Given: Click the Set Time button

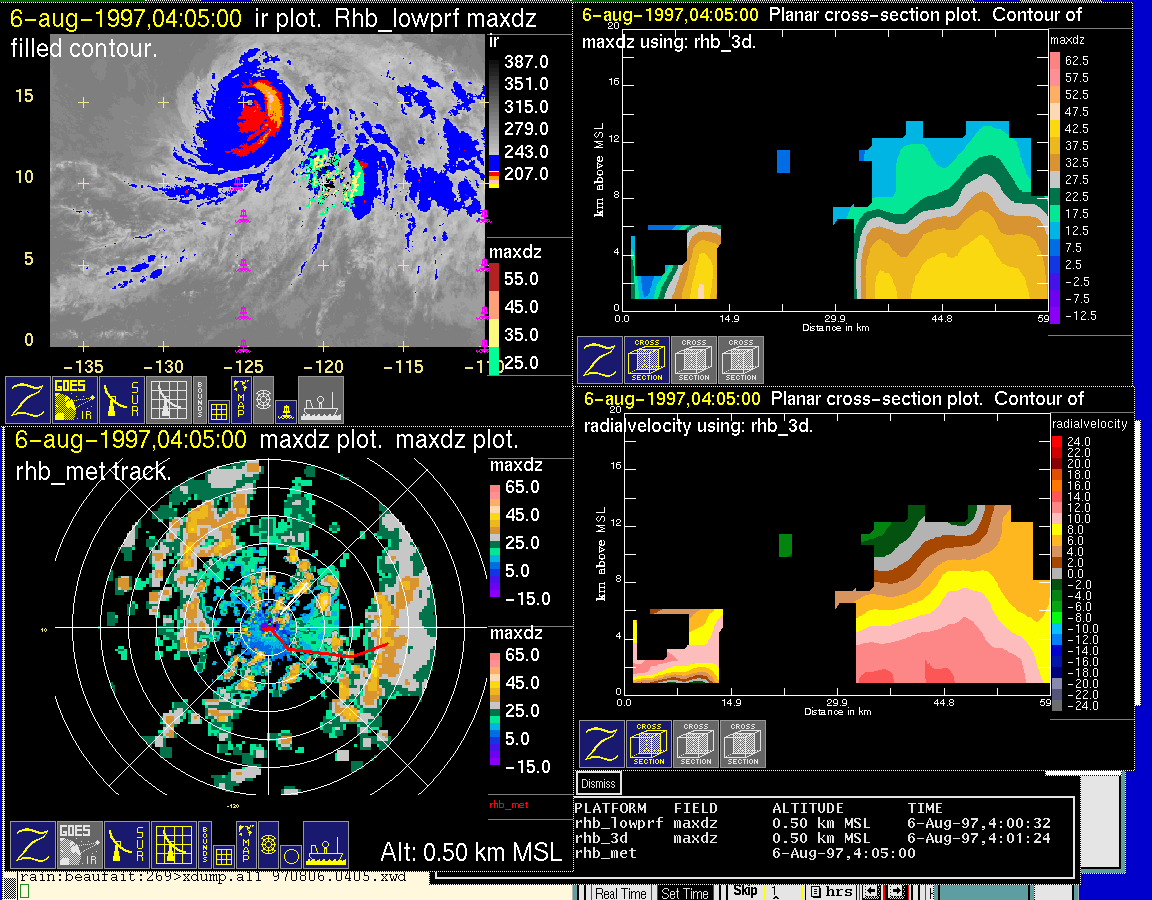Looking at the screenshot, I should pyautogui.click(x=685, y=893).
